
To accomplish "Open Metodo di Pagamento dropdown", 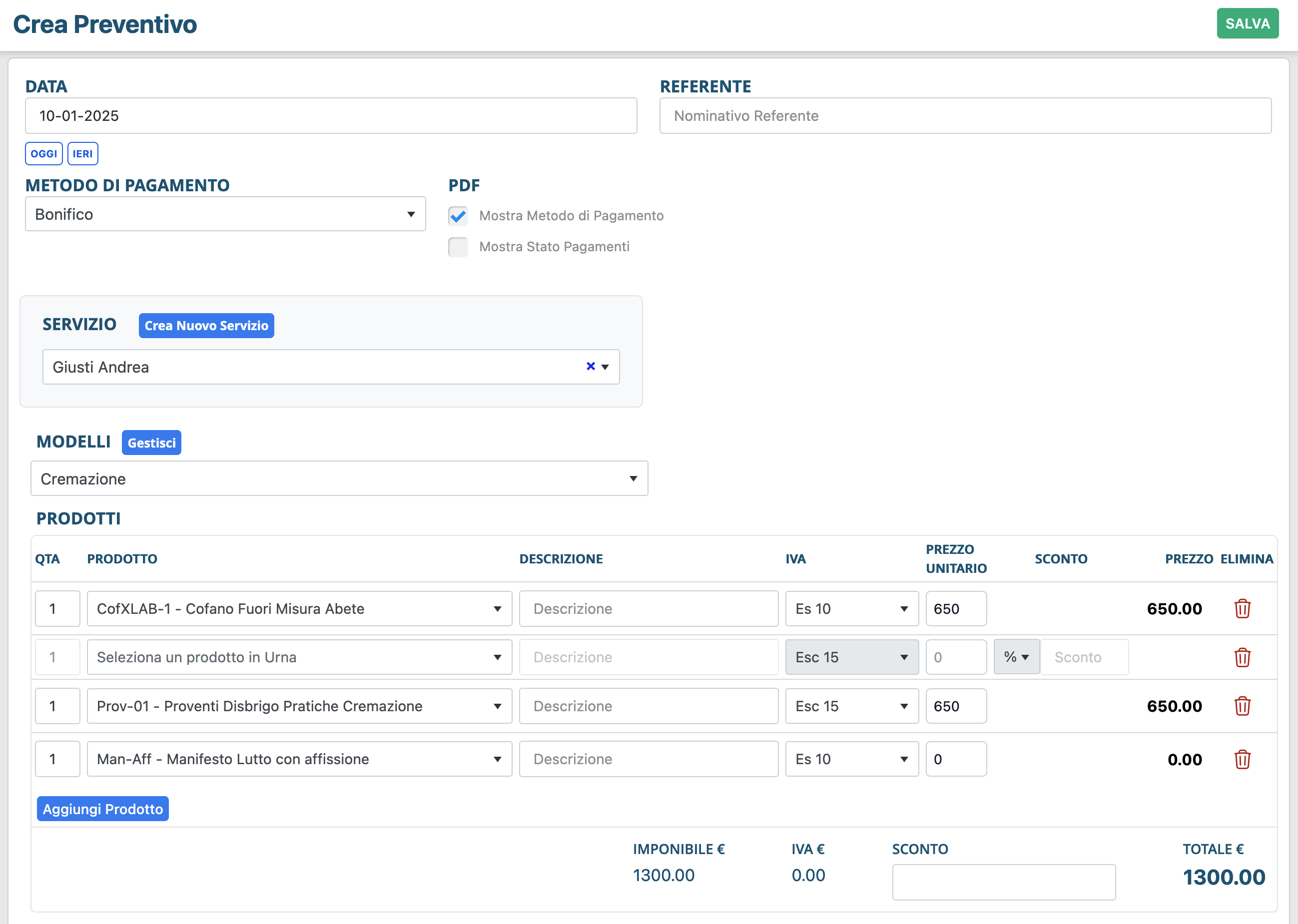I will pyautogui.click(x=225, y=214).
